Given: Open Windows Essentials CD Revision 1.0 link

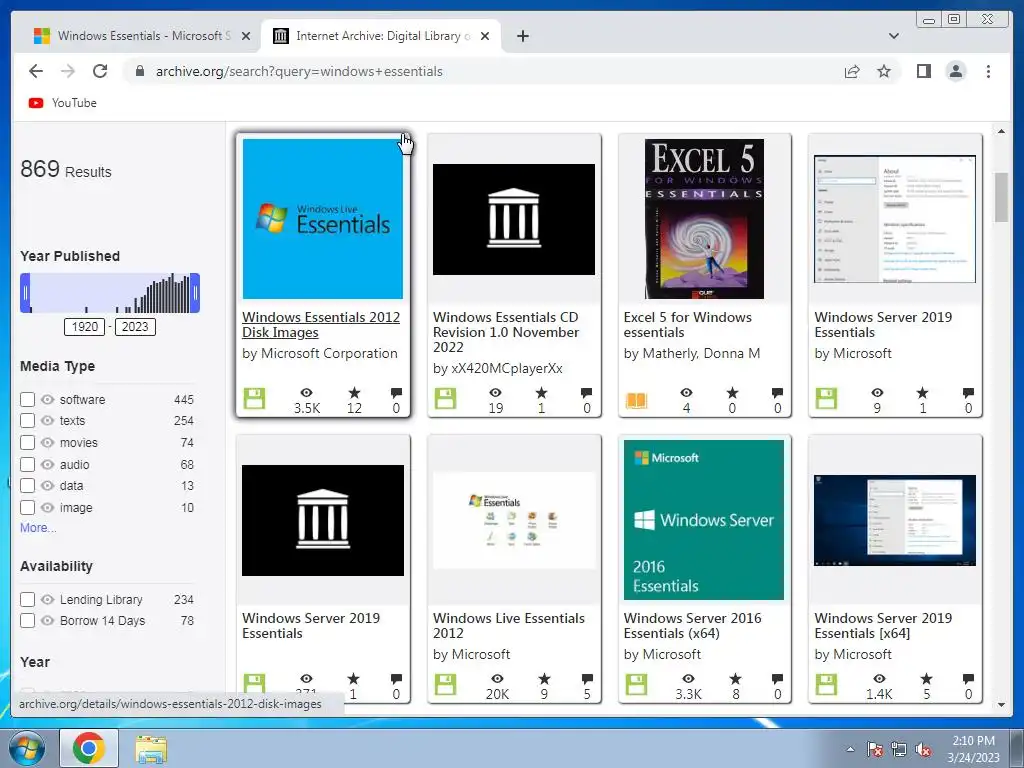Looking at the screenshot, I should [506, 332].
